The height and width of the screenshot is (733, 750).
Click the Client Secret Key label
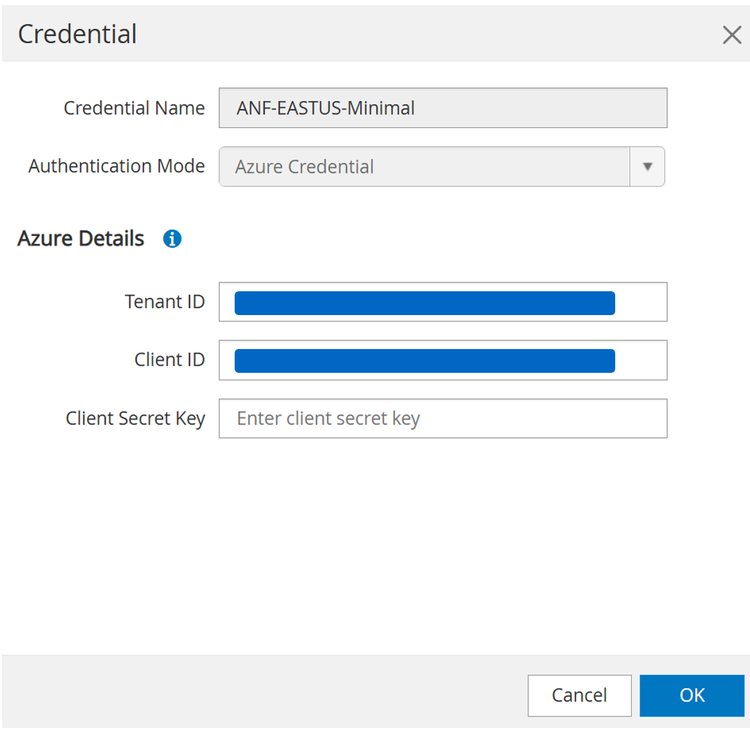(x=135, y=419)
